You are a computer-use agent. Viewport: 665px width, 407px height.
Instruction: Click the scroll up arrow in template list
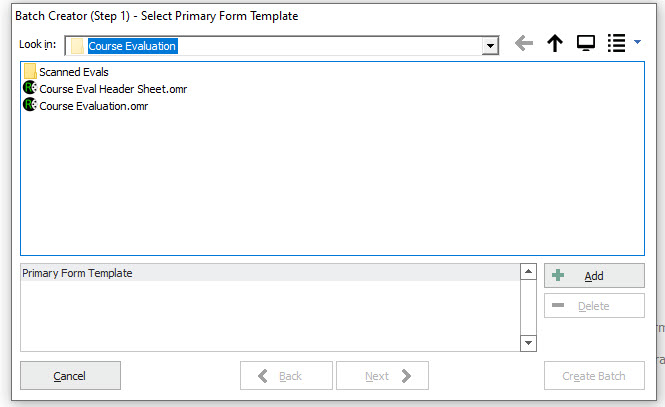coord(528,271)
